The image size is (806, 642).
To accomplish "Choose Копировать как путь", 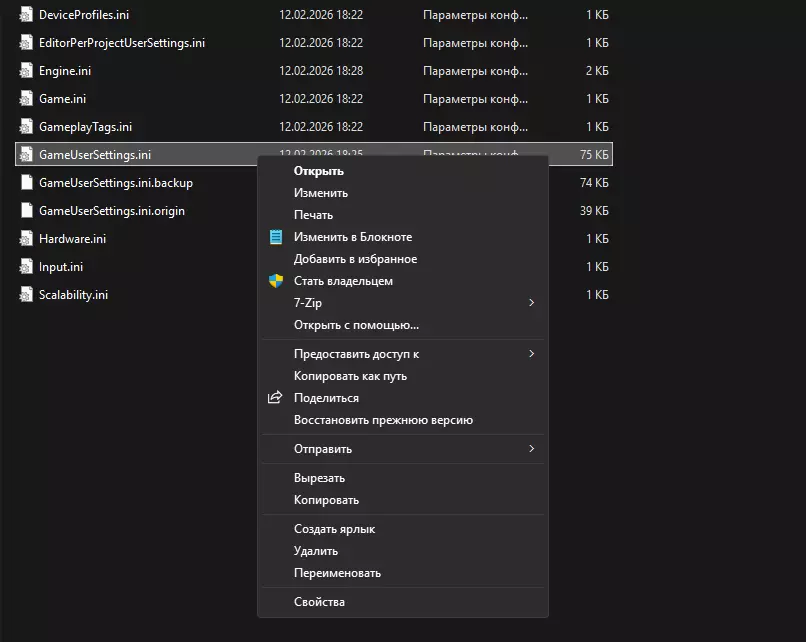I will coord(350,376).
